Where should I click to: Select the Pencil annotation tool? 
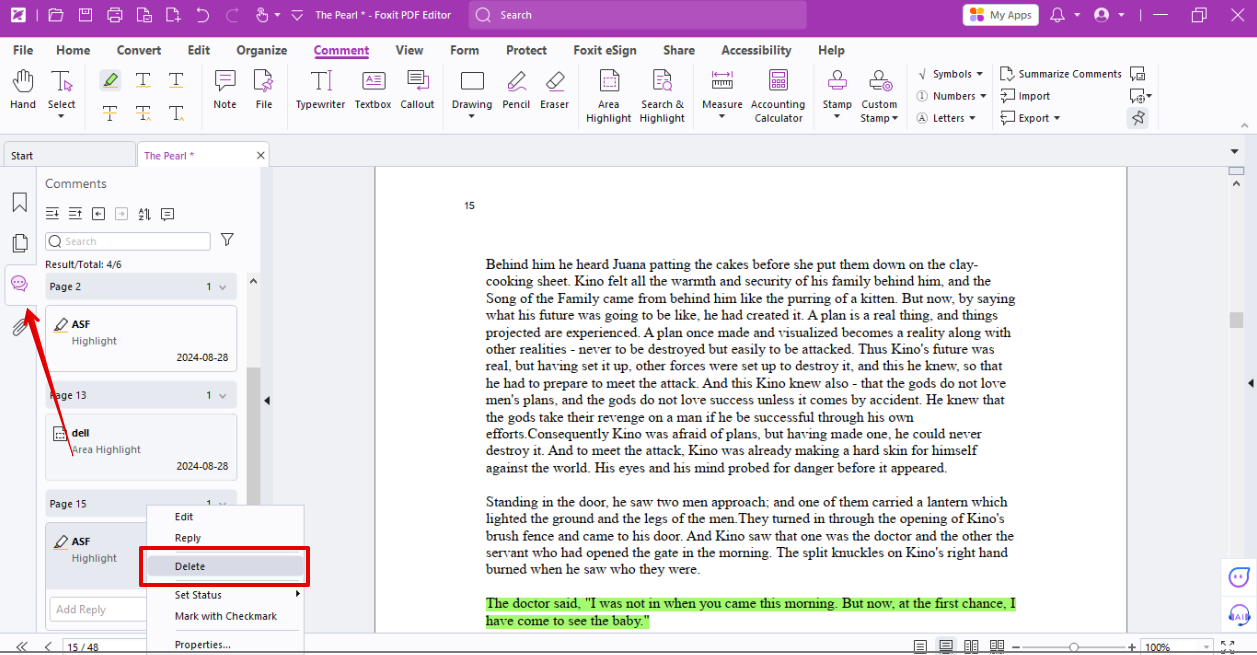coord(515,90)
